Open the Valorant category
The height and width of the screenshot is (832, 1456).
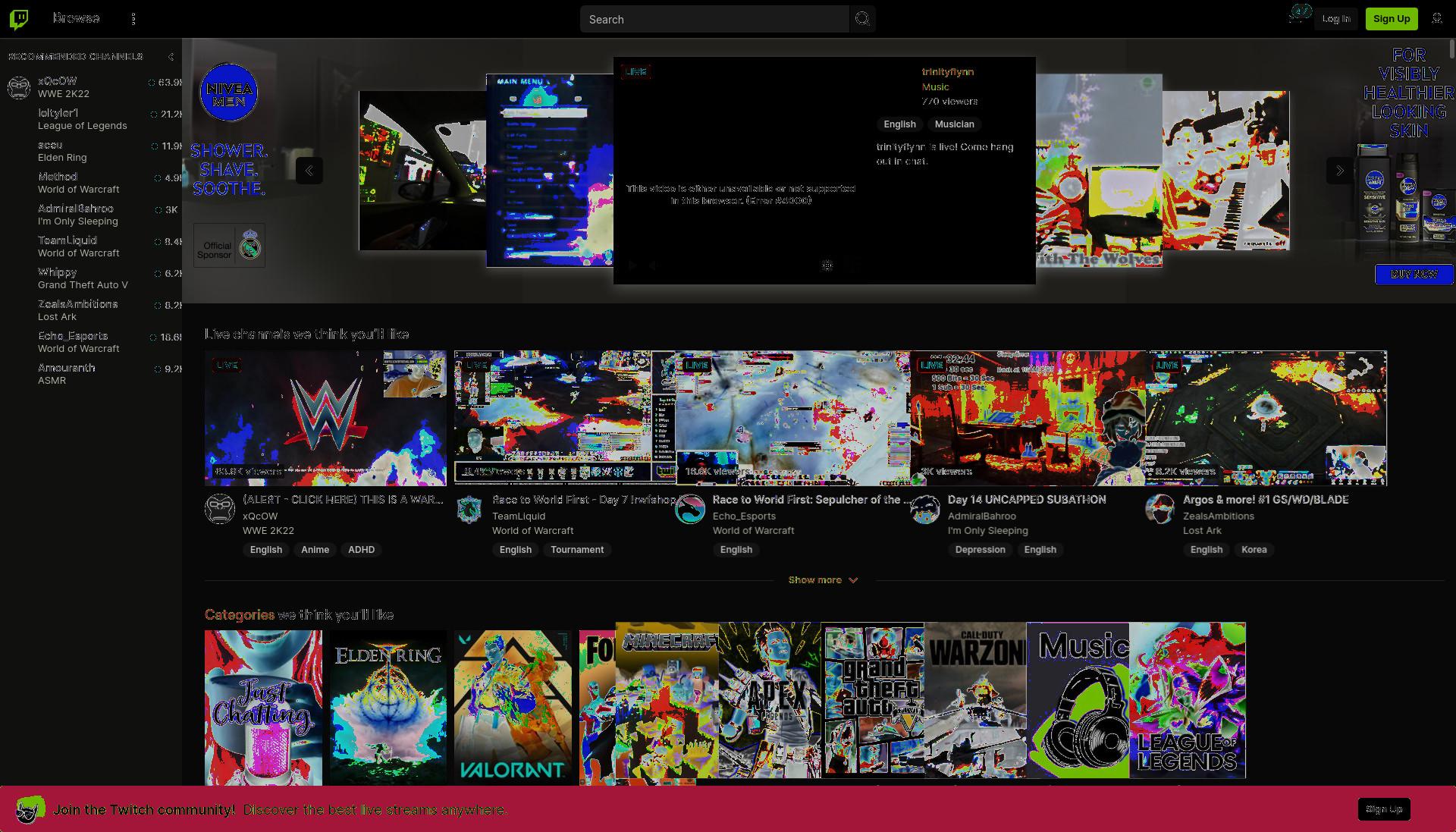pyautogui.click(x=513, y=708)
